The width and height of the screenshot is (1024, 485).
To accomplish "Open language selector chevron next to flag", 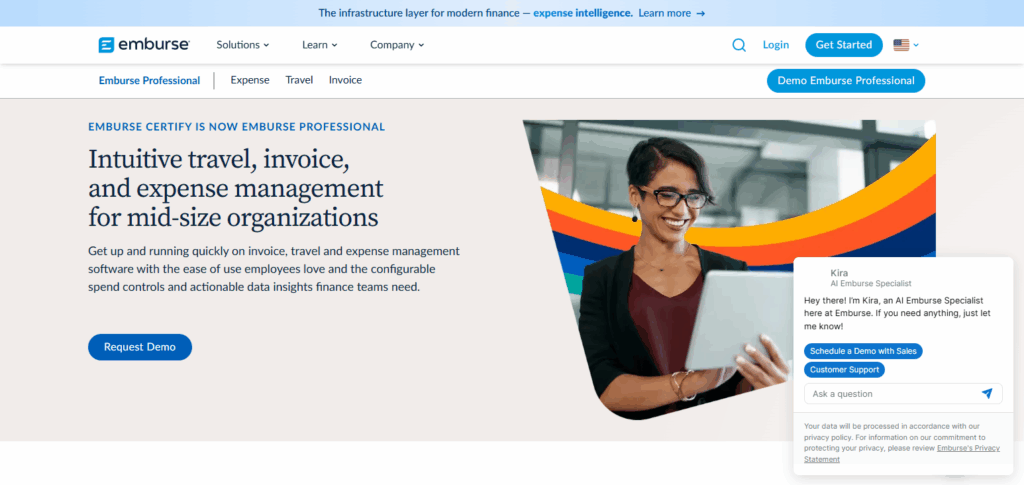I will pyautogui.click(x=916, y=45).
